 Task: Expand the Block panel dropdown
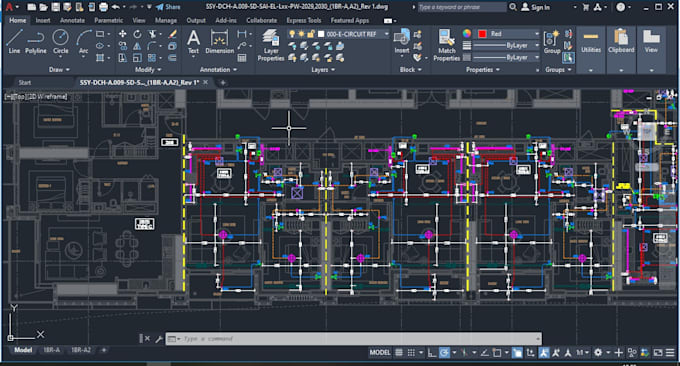click(410, 69)
